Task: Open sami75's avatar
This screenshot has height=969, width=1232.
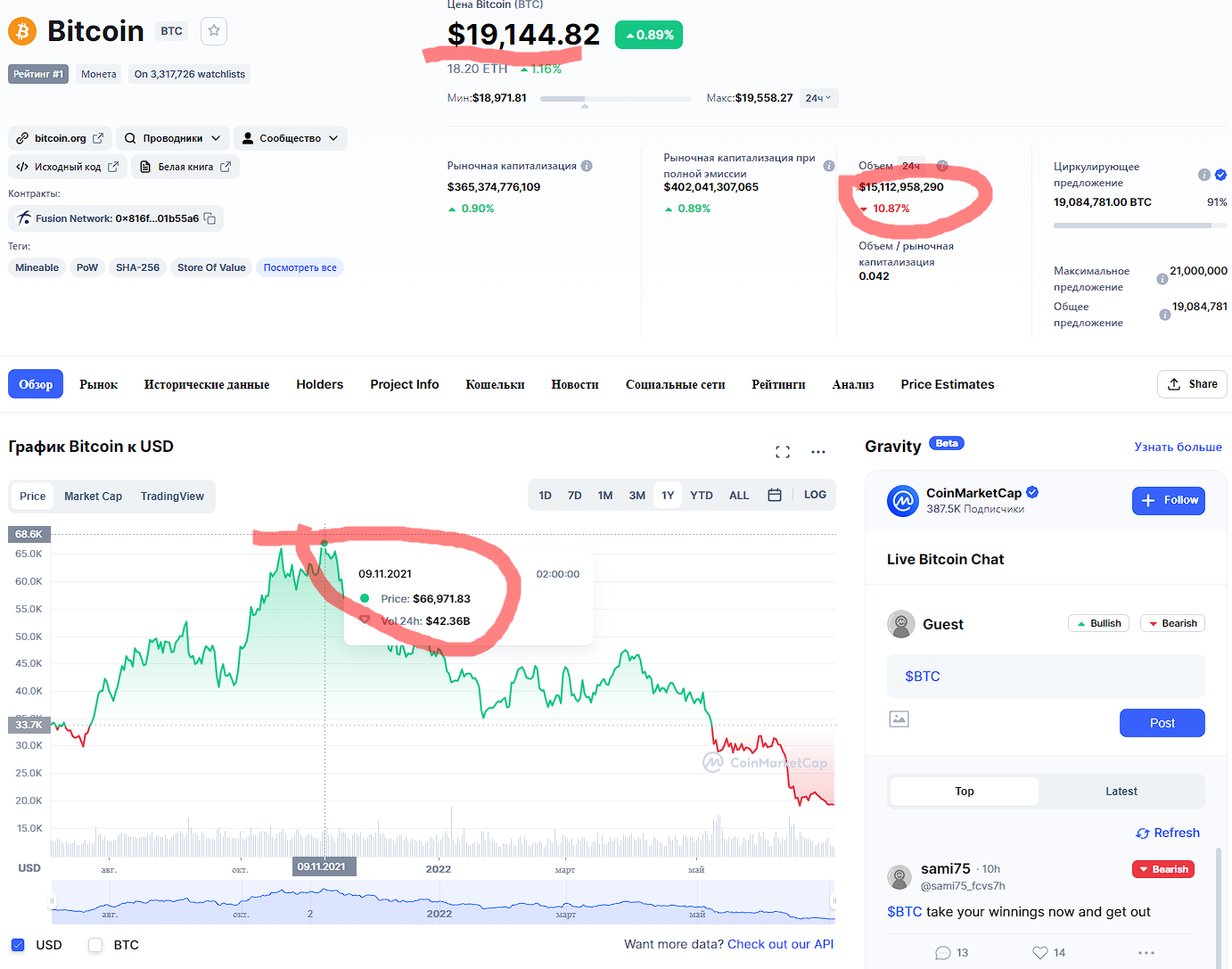Action: tap(899, 877)
